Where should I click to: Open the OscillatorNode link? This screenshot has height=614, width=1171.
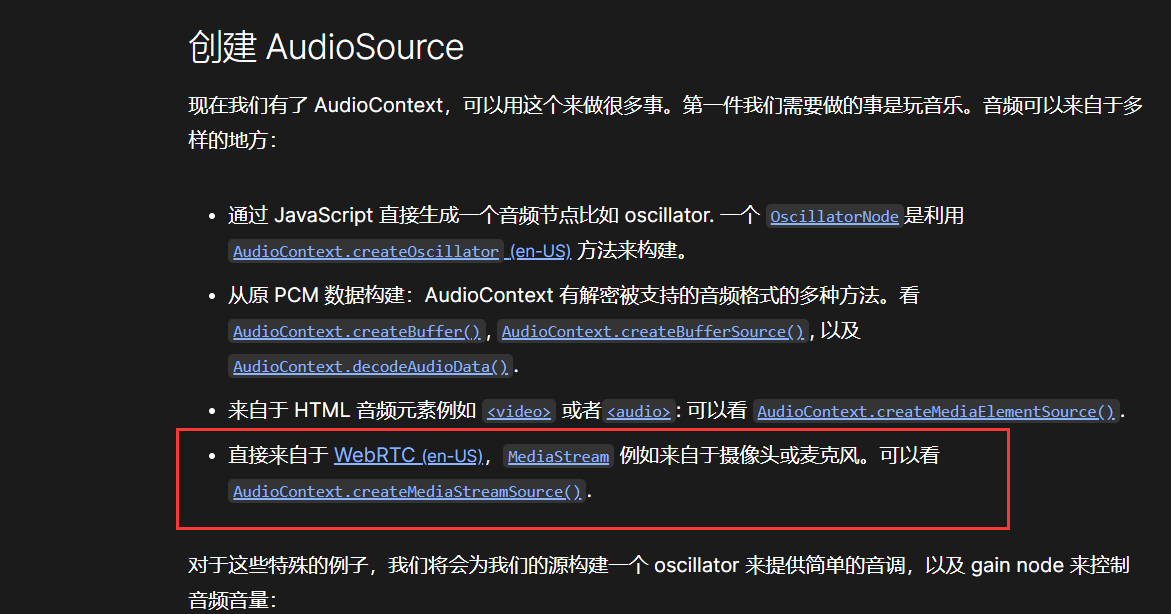click(x=834, y=217)
